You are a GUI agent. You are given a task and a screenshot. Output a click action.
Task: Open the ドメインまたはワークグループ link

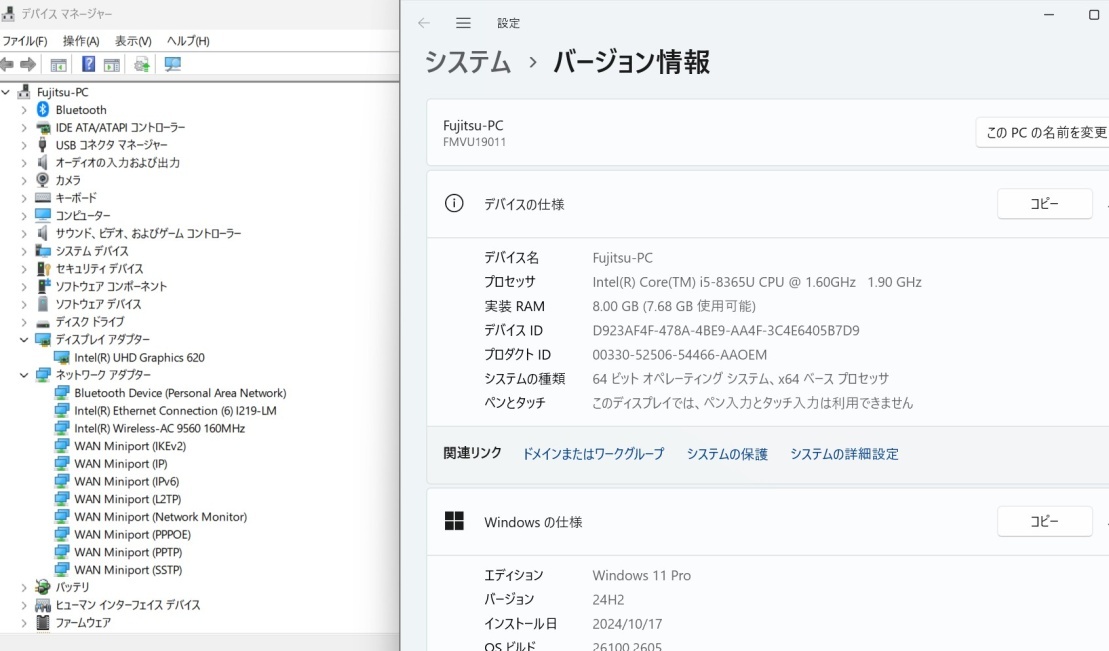(x=593, y=454)
